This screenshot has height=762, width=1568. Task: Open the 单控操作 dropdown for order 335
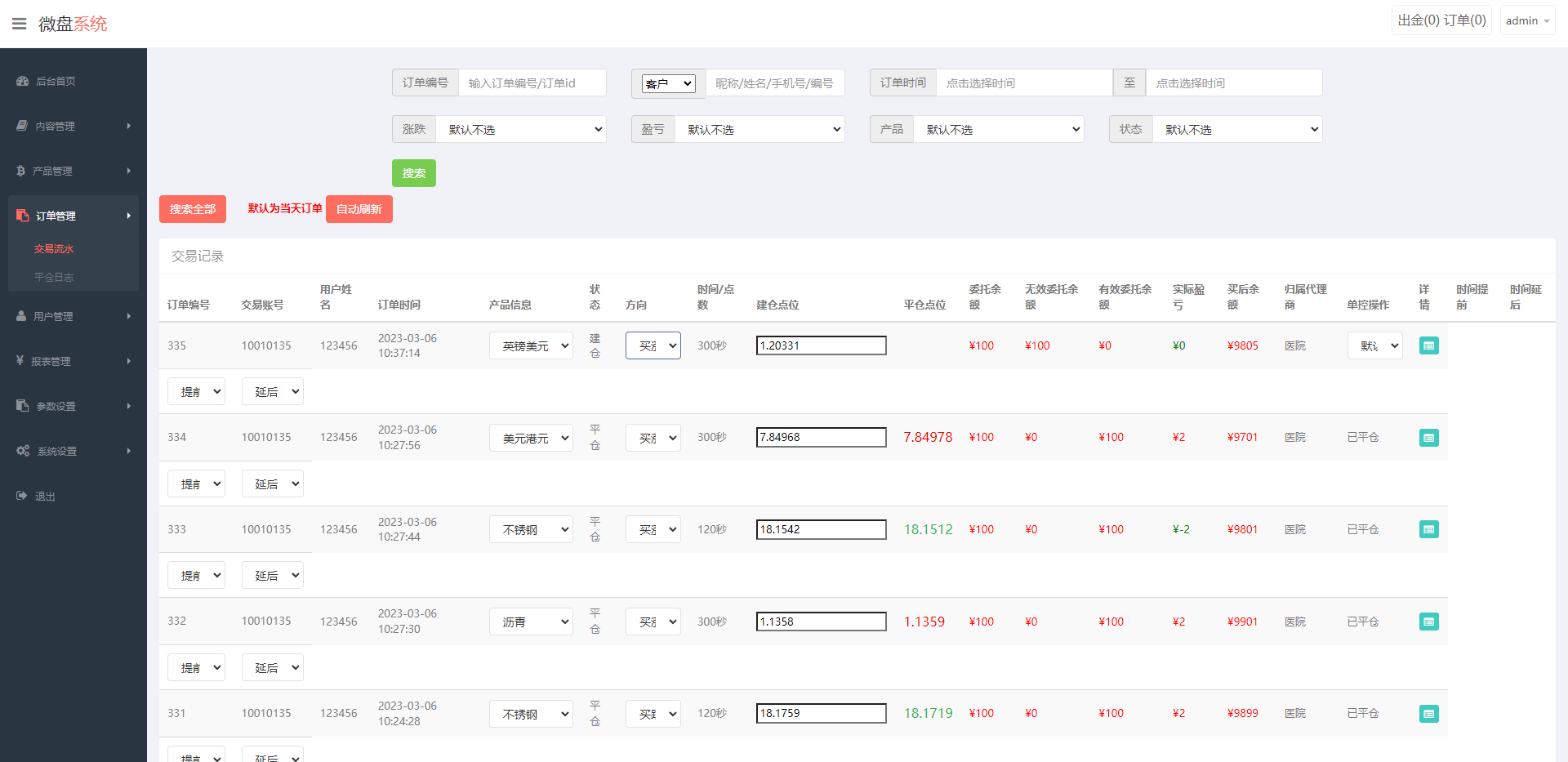1374,345
